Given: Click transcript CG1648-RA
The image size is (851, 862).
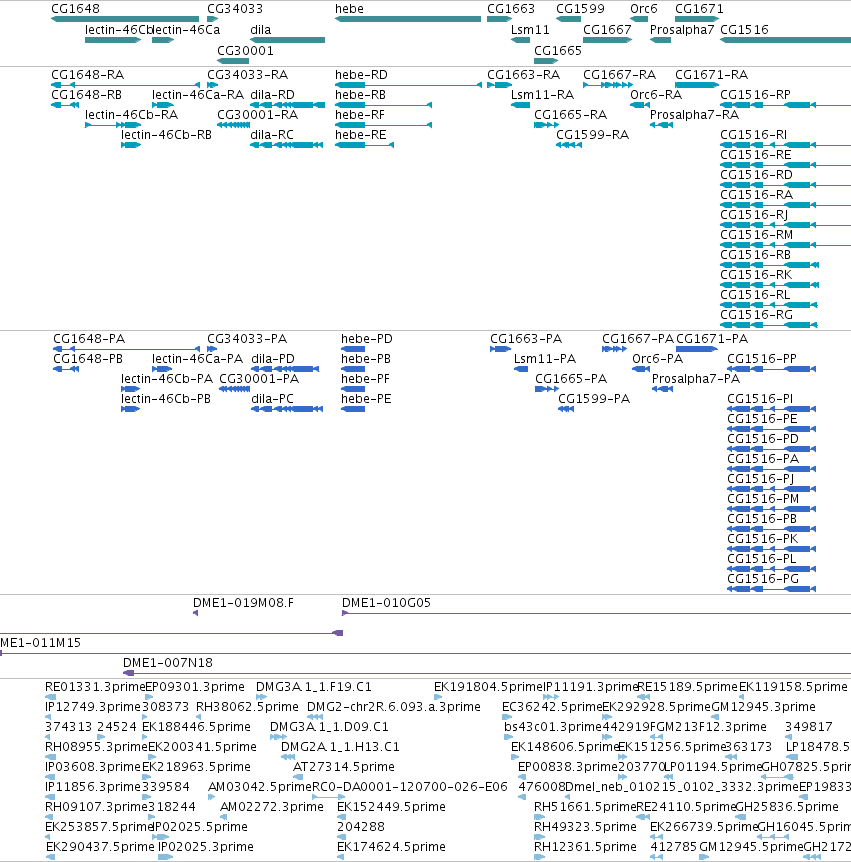Looking at the screenshot, I should point(125,85).
